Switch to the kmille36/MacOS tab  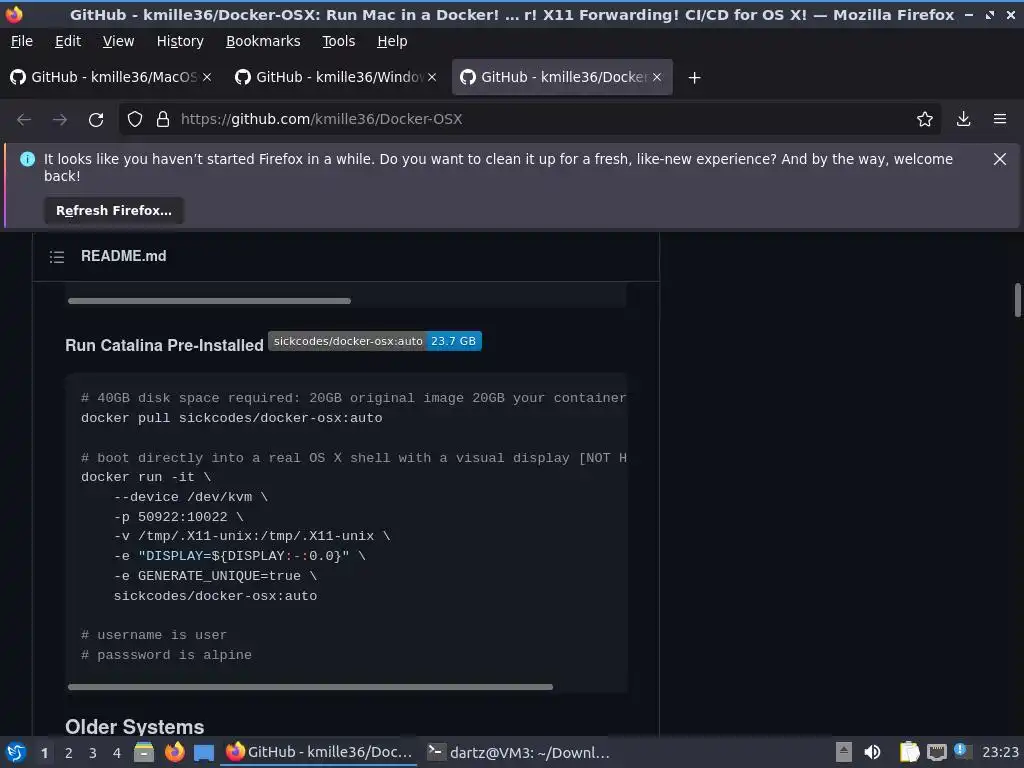click(111, 78)
